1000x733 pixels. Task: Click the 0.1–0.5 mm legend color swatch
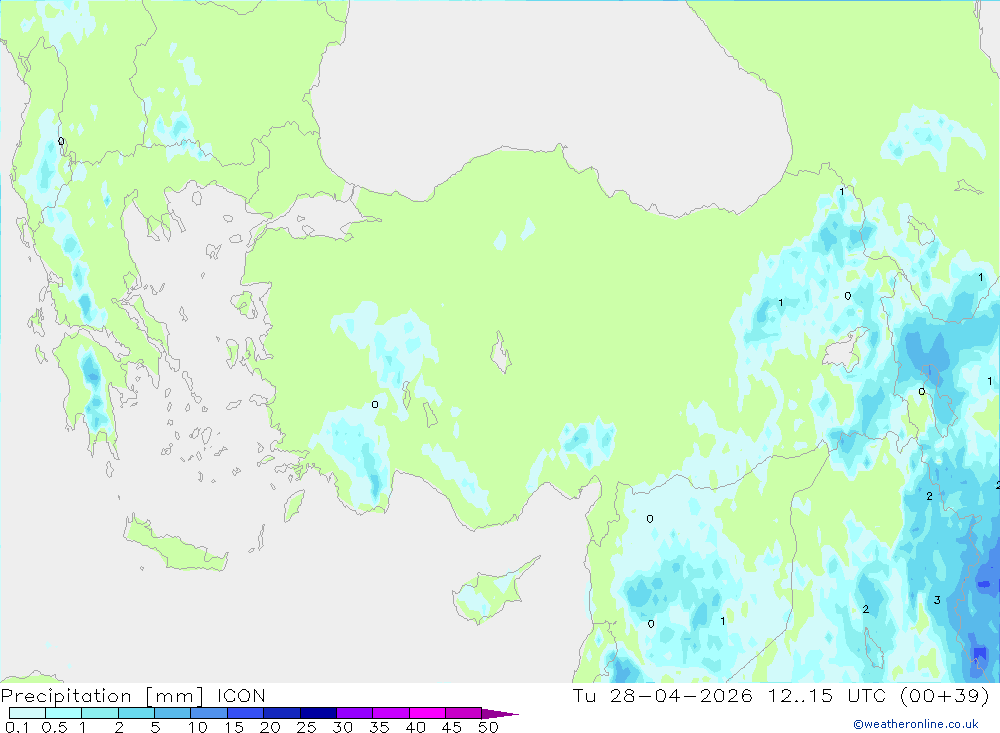(x=27, y=713)
